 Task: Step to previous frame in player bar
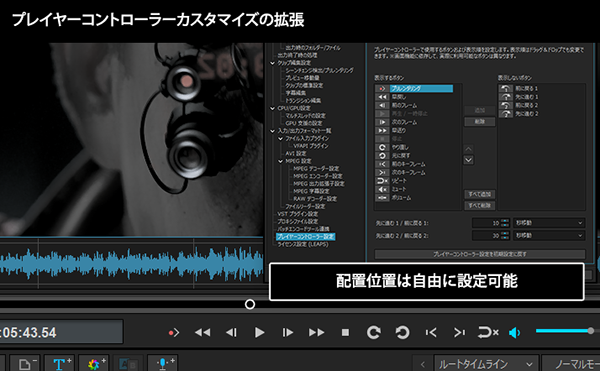click(x=231, y=333)
